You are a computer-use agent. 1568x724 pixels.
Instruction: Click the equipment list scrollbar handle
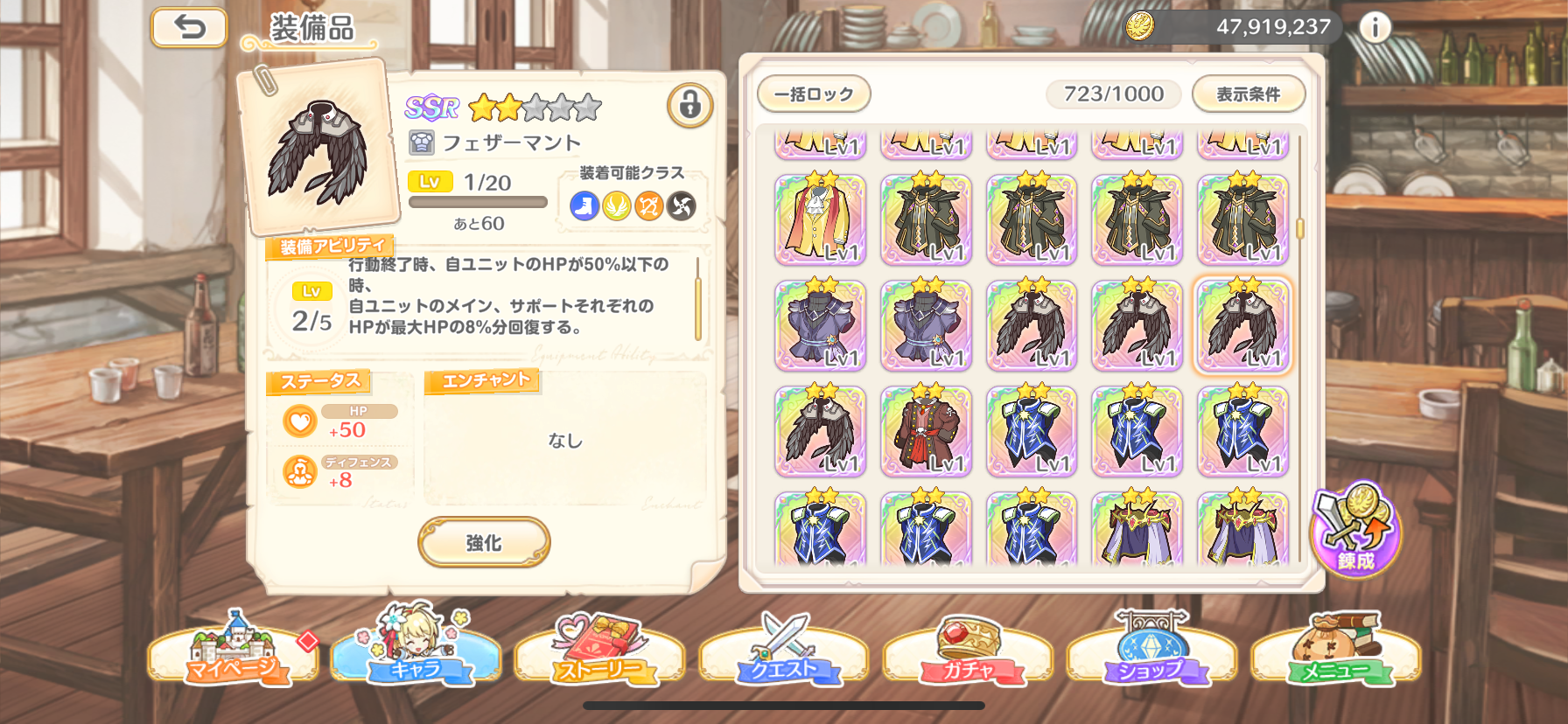pos(1300,228)
